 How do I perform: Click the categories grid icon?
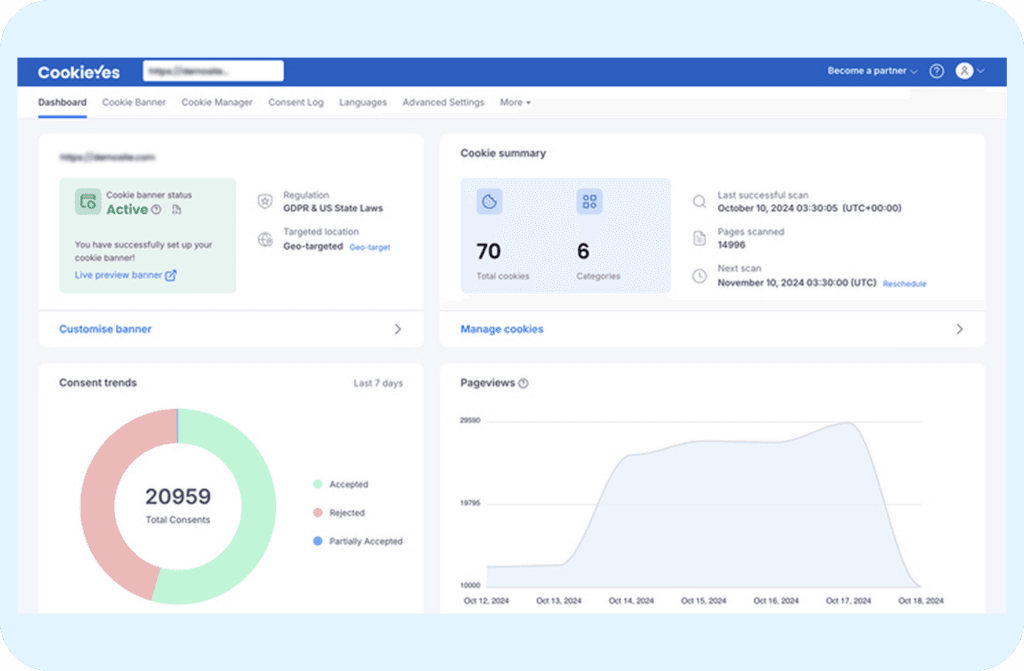tap(589, 202)
